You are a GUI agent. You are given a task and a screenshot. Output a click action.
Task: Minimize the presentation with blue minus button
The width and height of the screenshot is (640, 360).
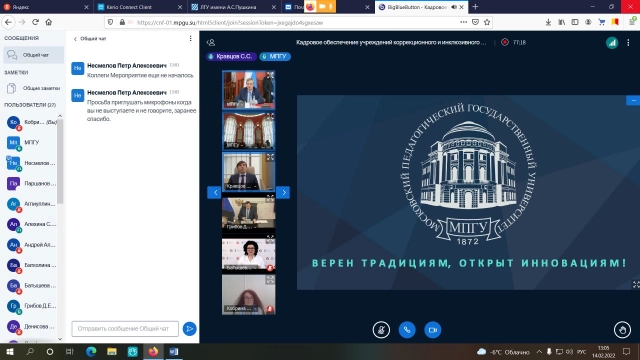pos(633,100)
